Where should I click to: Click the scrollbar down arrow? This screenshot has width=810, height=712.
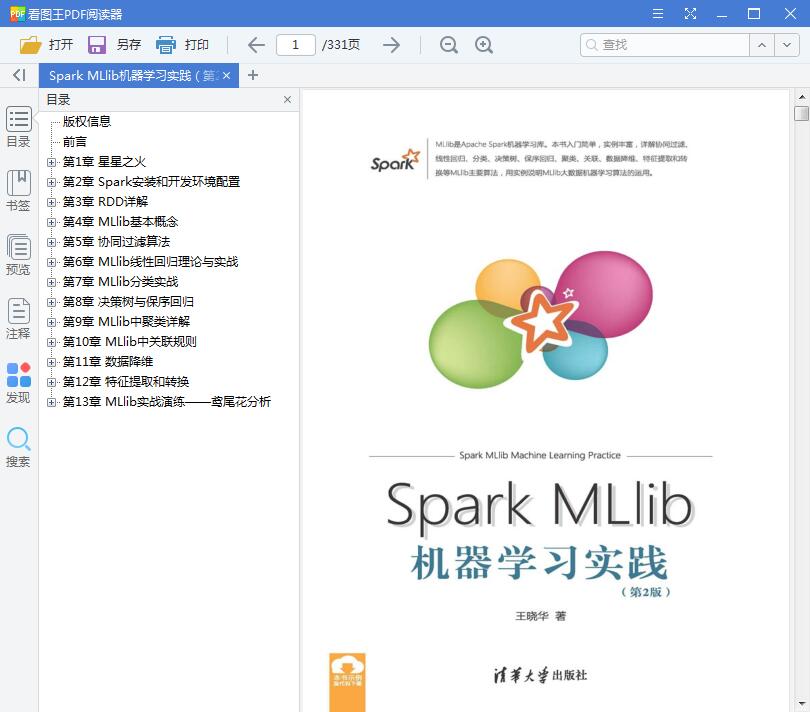pyautogui.click(x=801, y=704)
